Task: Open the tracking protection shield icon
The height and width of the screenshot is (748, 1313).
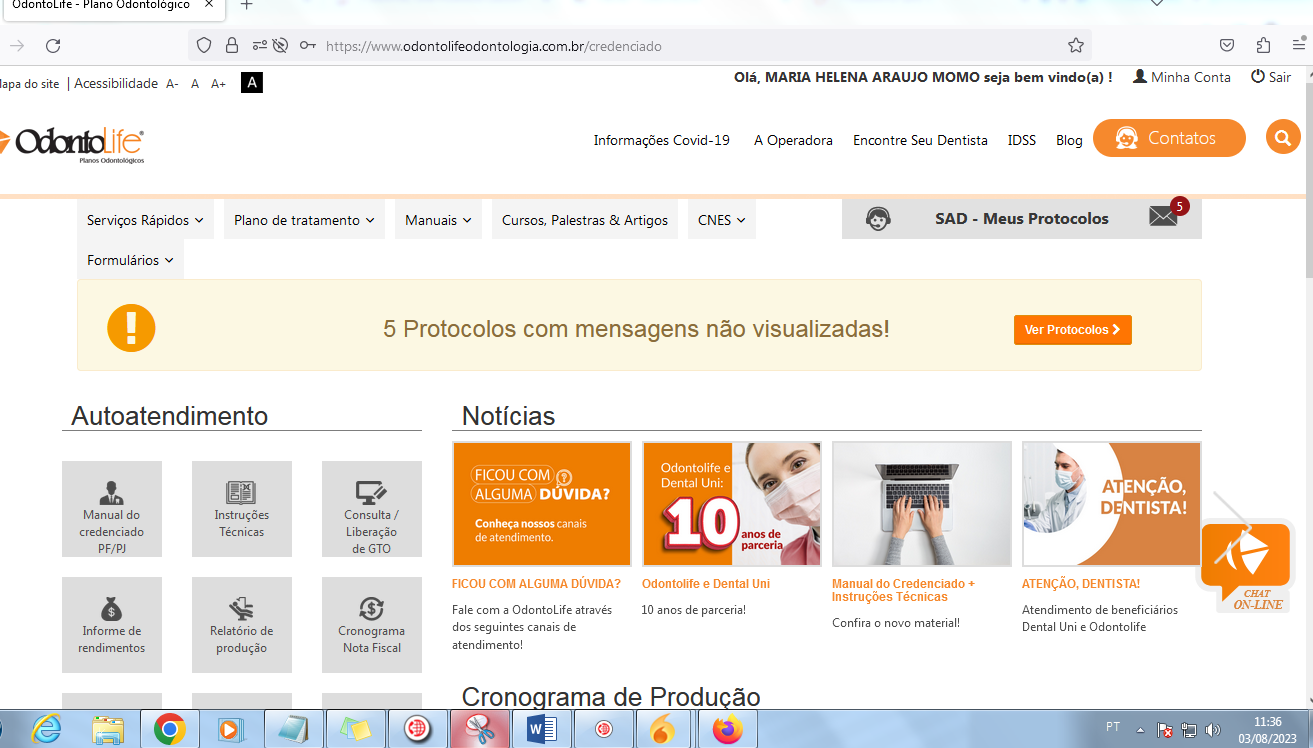Action: tap(204, 46)
